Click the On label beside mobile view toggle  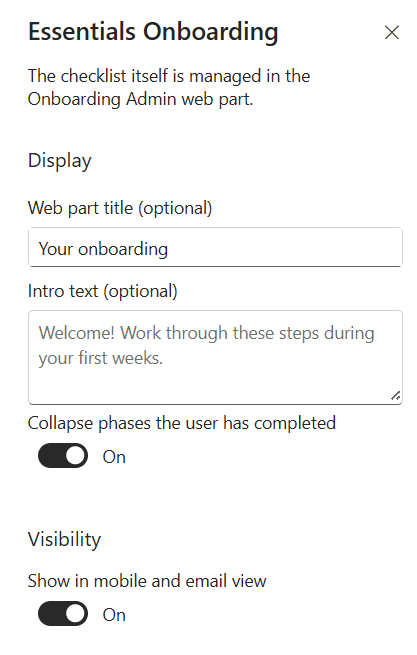114,614
